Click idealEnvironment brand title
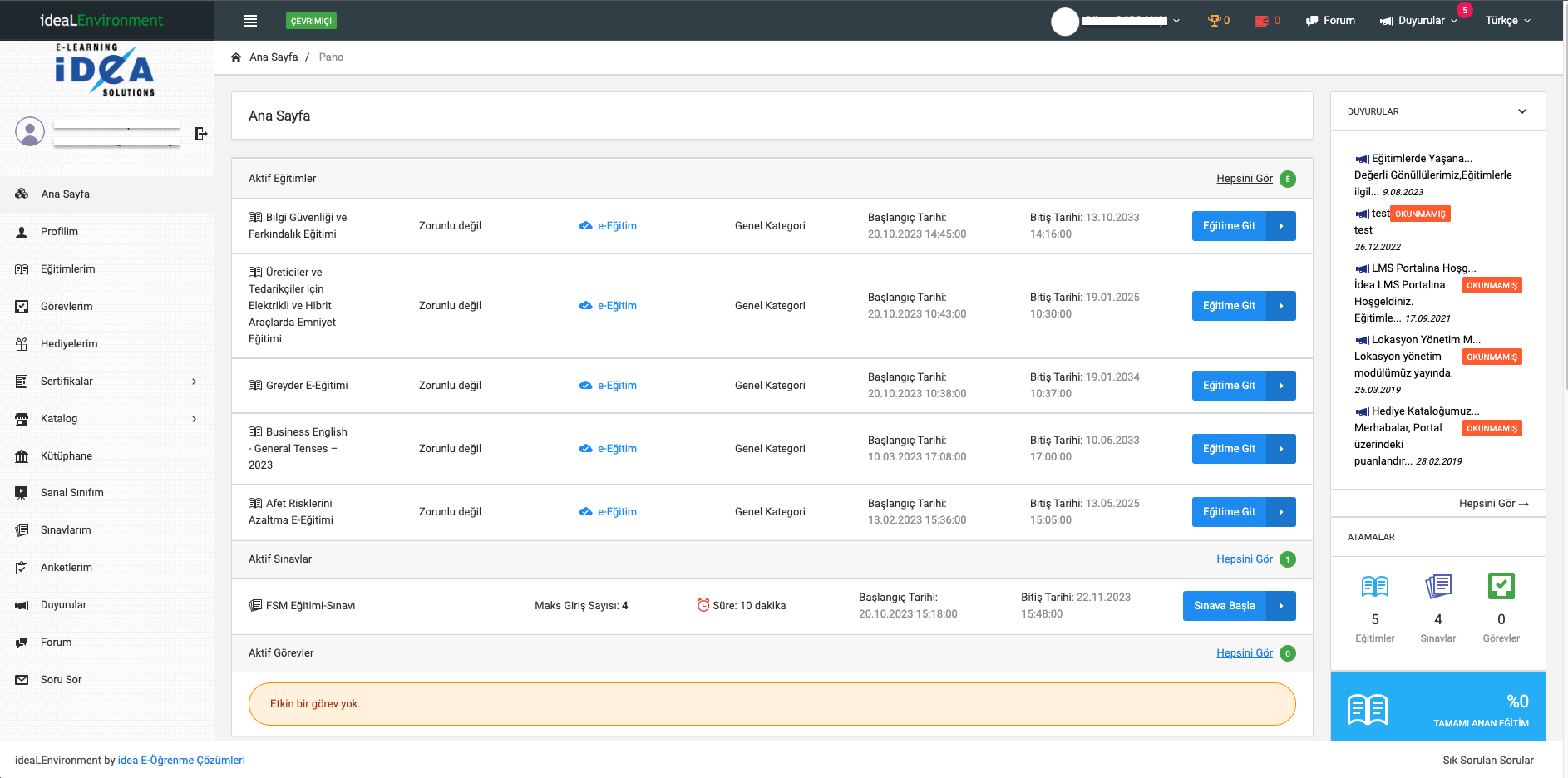 click(x=101, y=20)
